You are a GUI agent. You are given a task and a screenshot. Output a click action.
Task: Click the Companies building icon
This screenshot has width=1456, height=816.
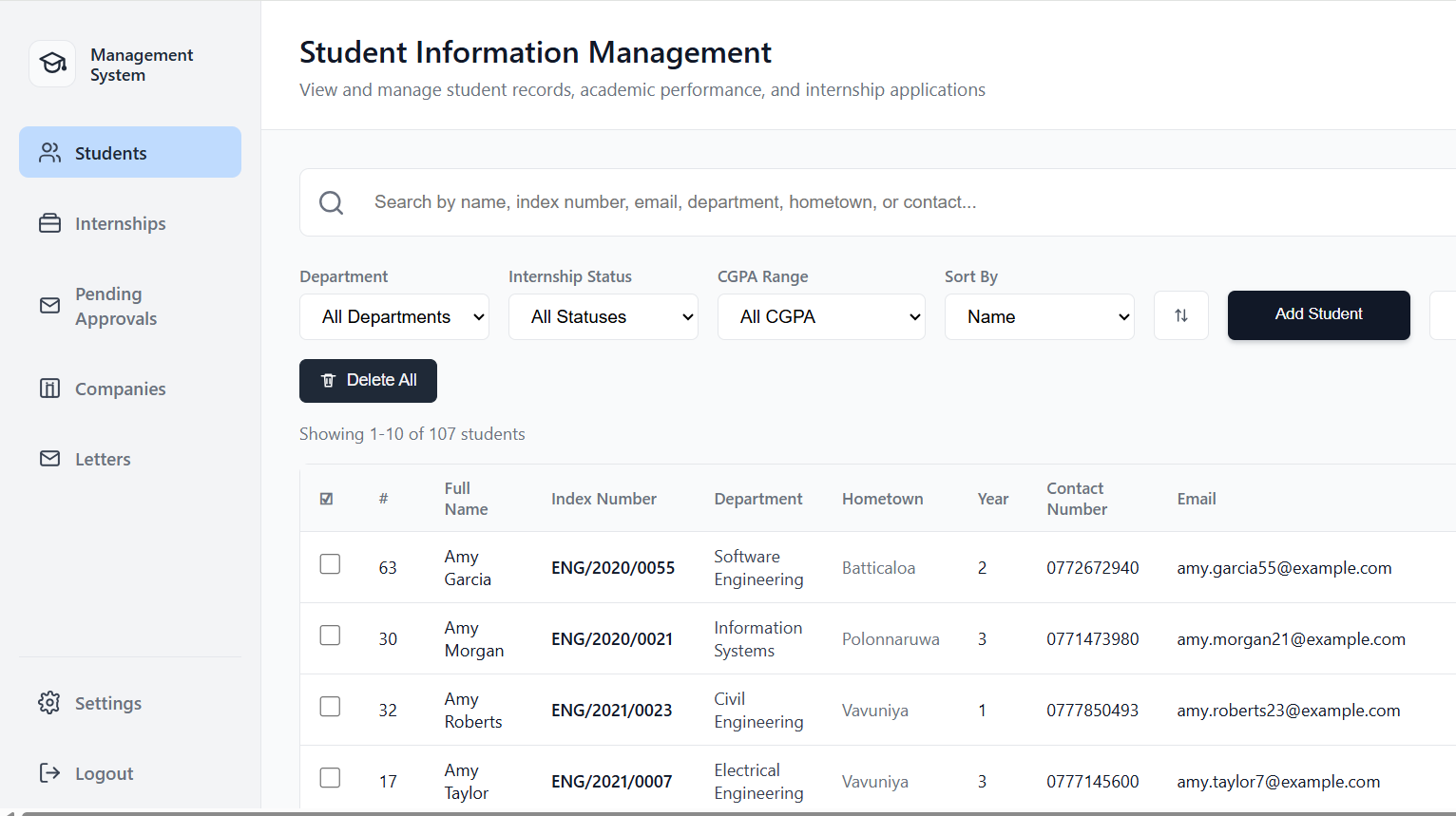click(49, 389)
